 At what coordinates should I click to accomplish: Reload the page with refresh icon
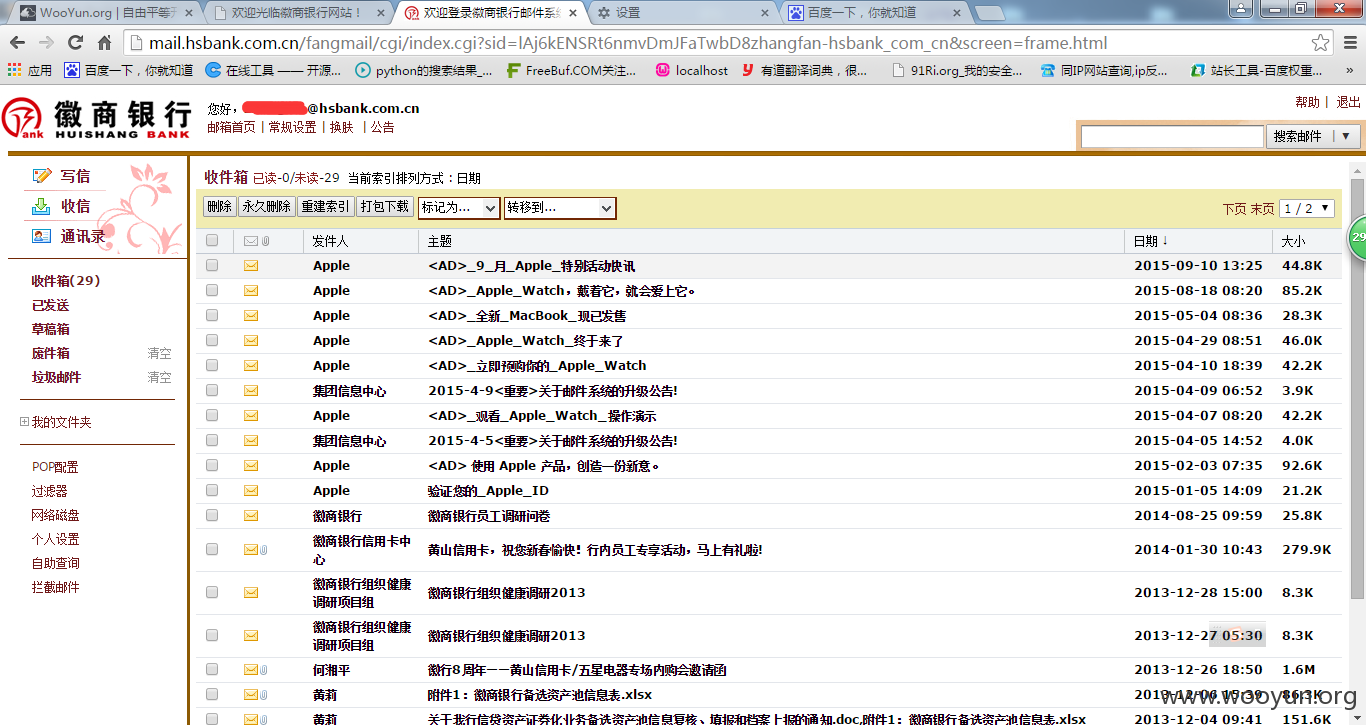[x=75, y=43]
